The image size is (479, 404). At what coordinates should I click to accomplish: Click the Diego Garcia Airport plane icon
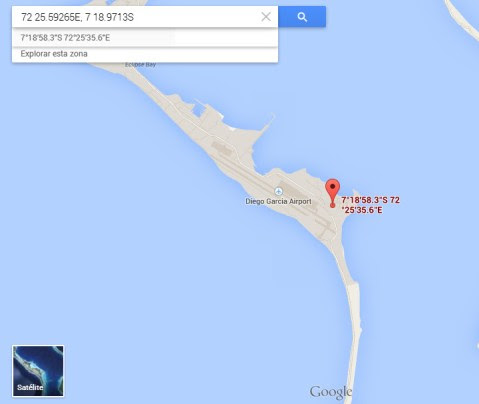279,191
